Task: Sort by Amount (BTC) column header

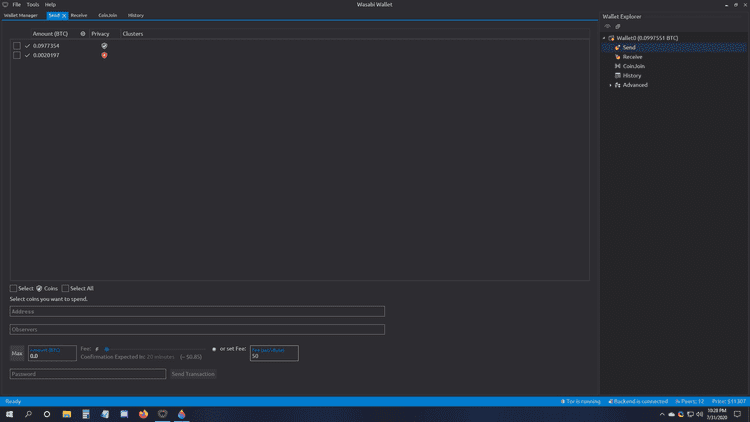Action: click(50, 34)
